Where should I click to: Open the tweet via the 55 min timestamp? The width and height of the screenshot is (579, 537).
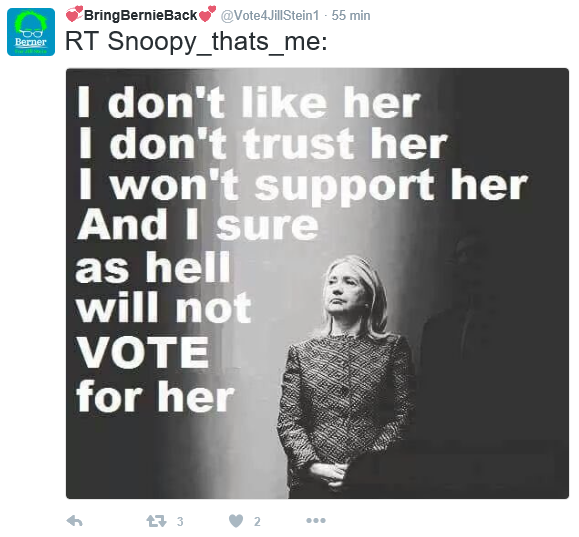351,16
